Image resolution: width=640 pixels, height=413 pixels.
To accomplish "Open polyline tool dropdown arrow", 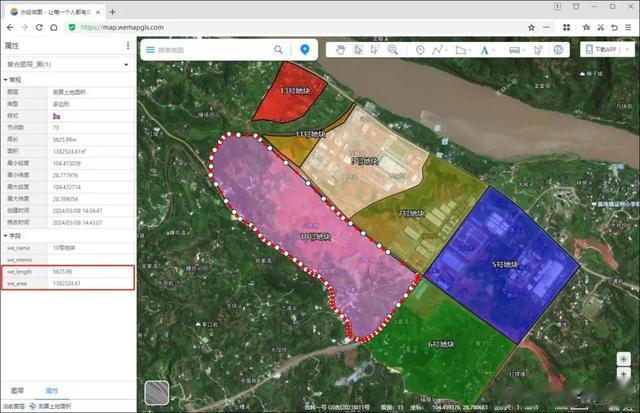I will click(447, 50).
